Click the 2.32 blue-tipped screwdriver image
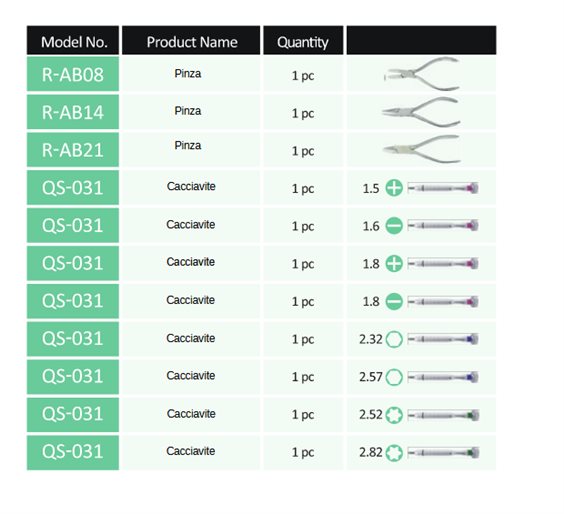564x514 pixels. coord(443,339)
